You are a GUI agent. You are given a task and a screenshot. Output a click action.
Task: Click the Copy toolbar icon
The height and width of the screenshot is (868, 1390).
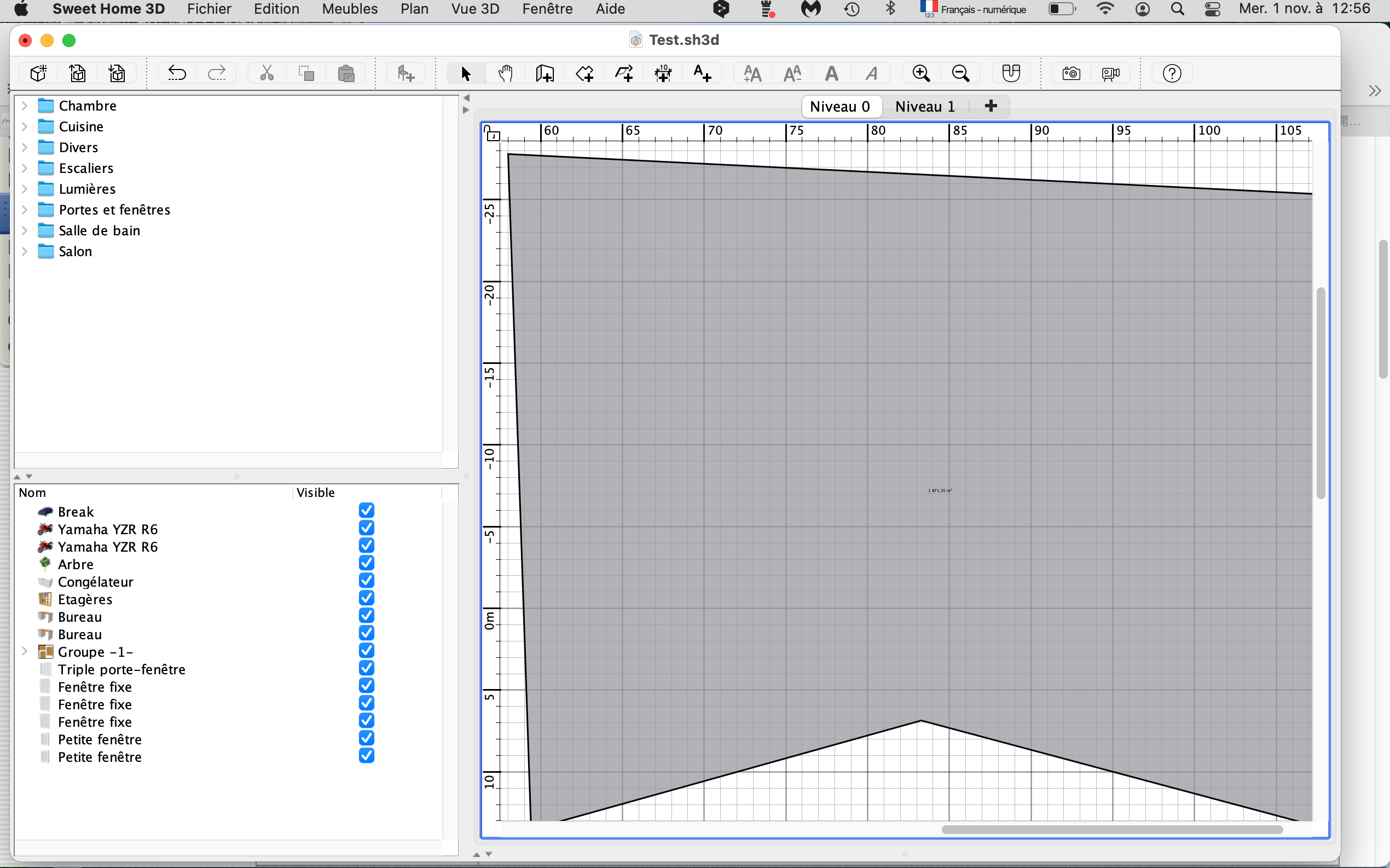(306, 73)
